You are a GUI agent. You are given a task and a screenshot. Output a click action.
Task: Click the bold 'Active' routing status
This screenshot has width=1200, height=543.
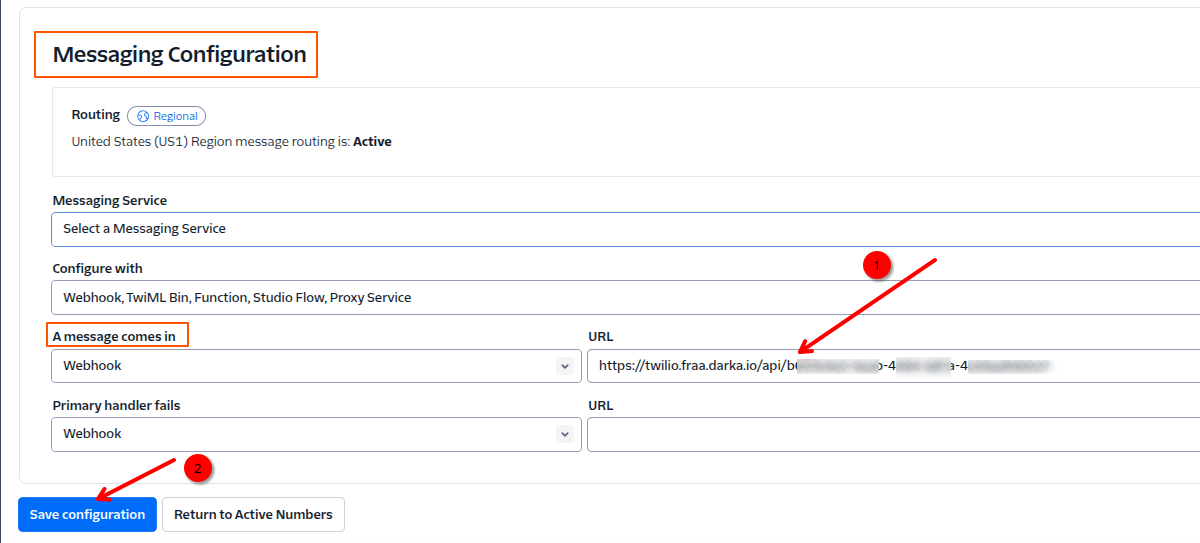click(372, 142)
